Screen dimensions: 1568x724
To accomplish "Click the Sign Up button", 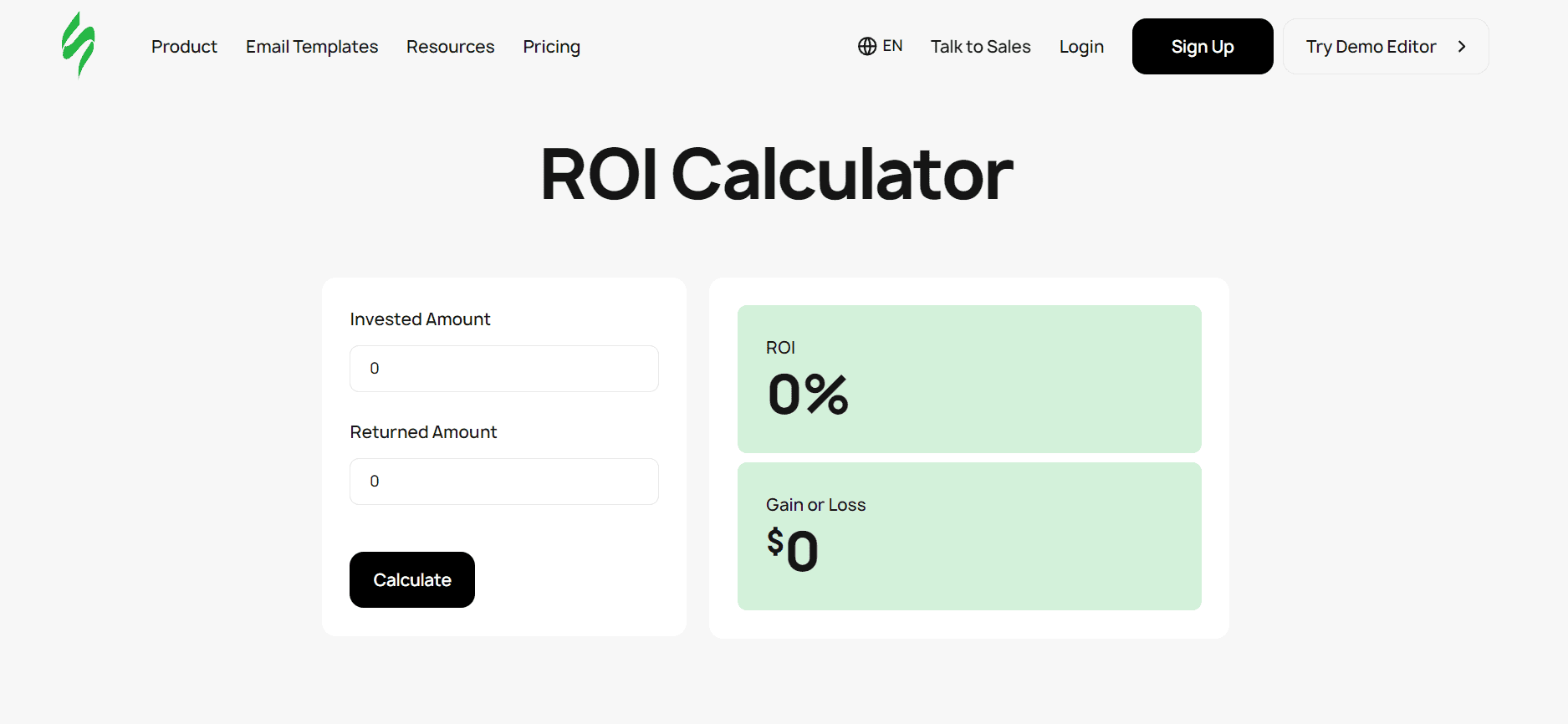I will 1203,46.
